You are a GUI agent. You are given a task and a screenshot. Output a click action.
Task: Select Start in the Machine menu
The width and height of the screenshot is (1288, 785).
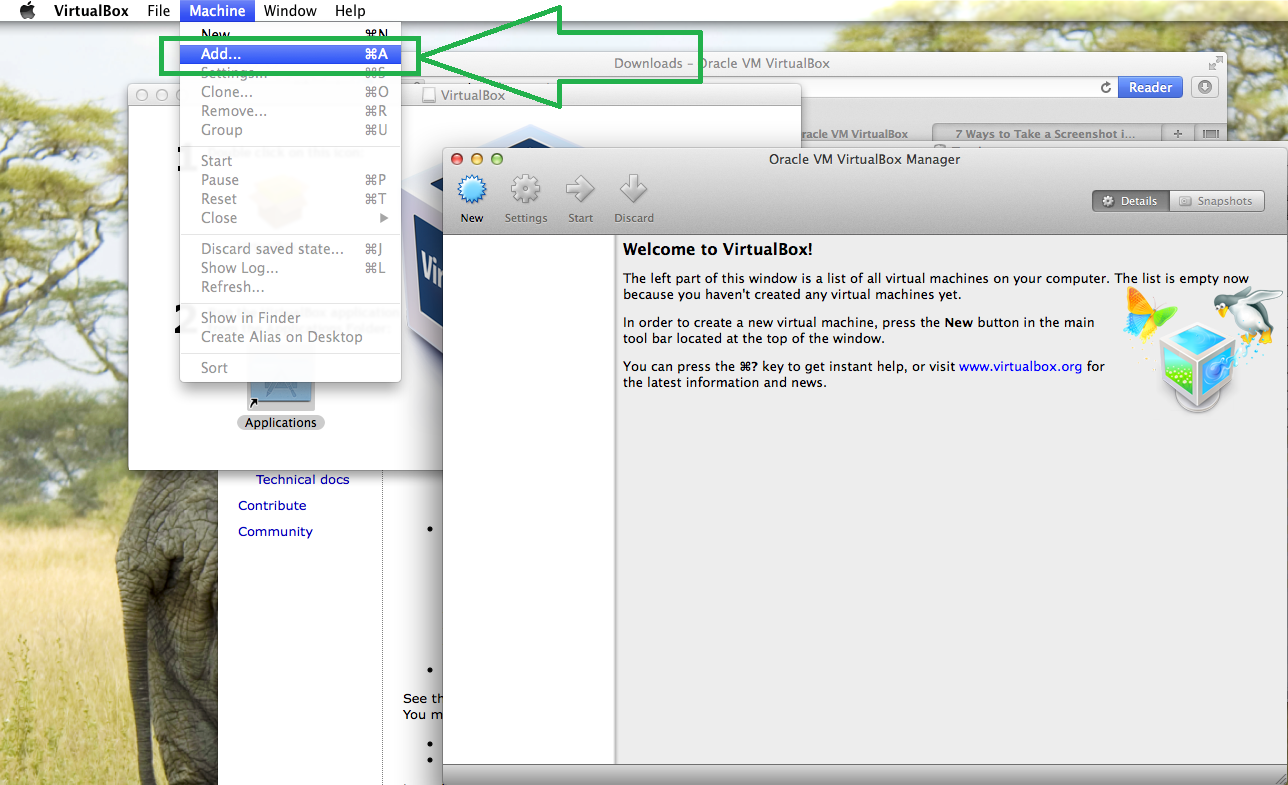point(290,161)
